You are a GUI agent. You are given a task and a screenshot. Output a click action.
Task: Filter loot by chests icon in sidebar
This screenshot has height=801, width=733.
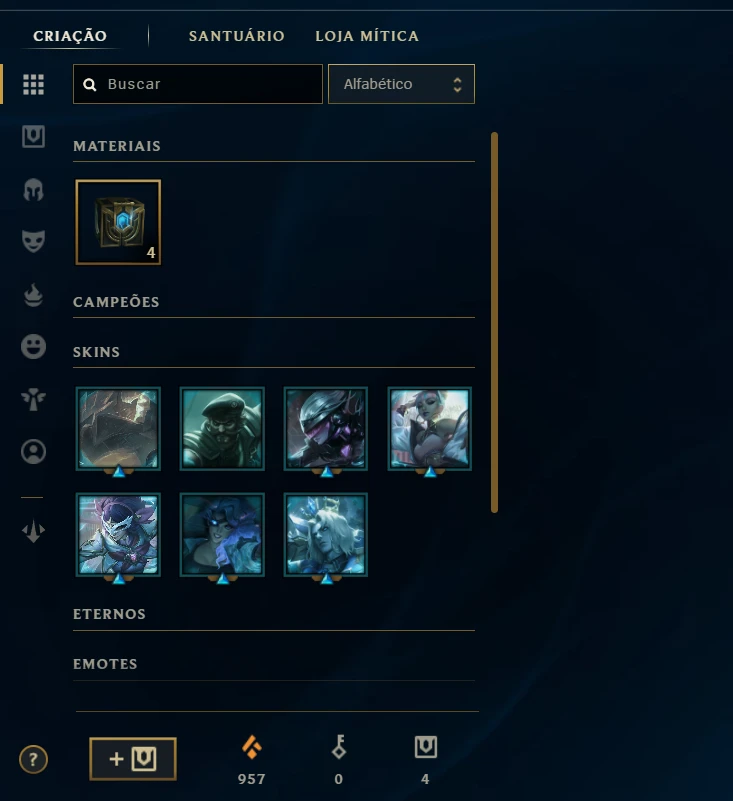[x=33, y=136]
